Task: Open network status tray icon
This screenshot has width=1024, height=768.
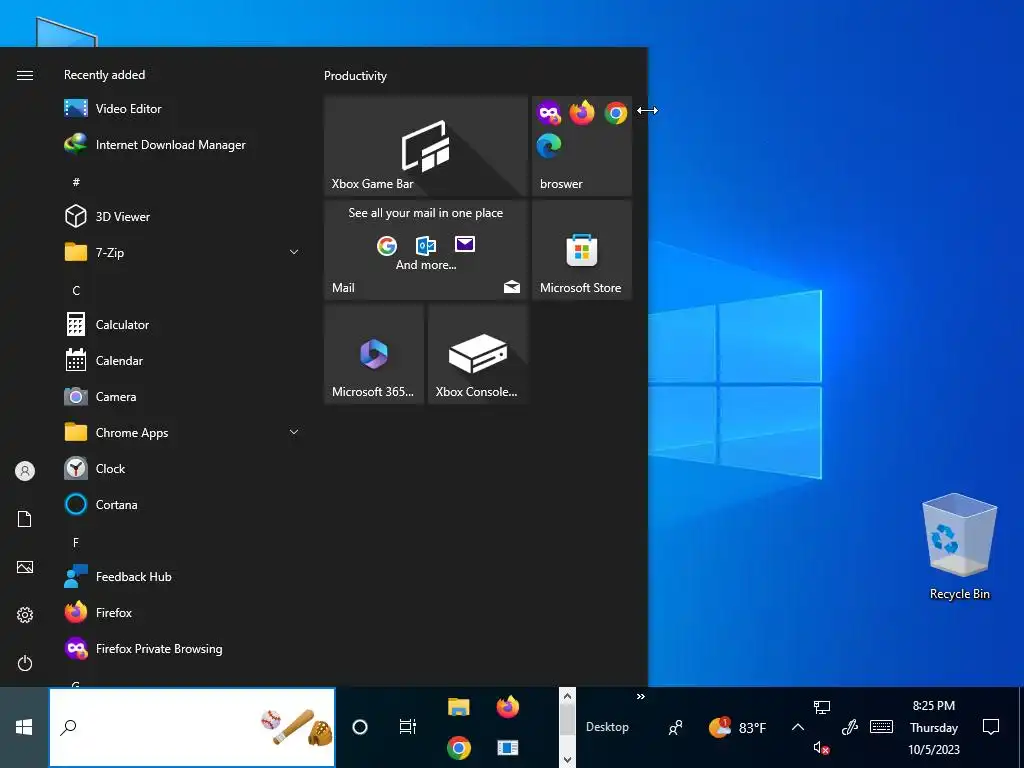Action: point(822,707)
